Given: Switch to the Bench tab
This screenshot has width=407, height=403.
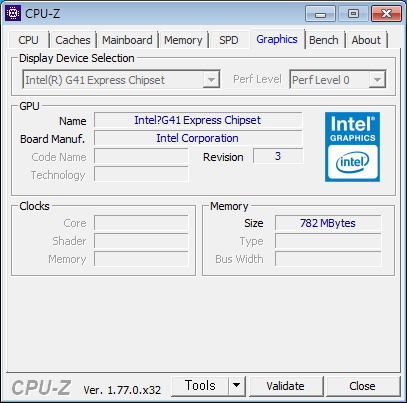Looking at the screenshot, I should click(324, 40).
